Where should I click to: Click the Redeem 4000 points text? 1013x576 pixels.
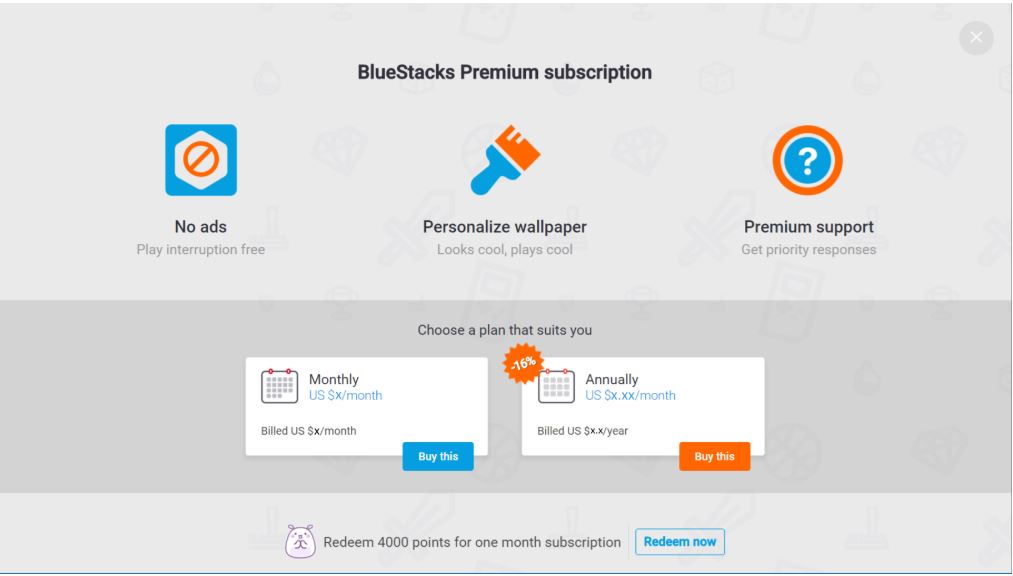point(472,542)
